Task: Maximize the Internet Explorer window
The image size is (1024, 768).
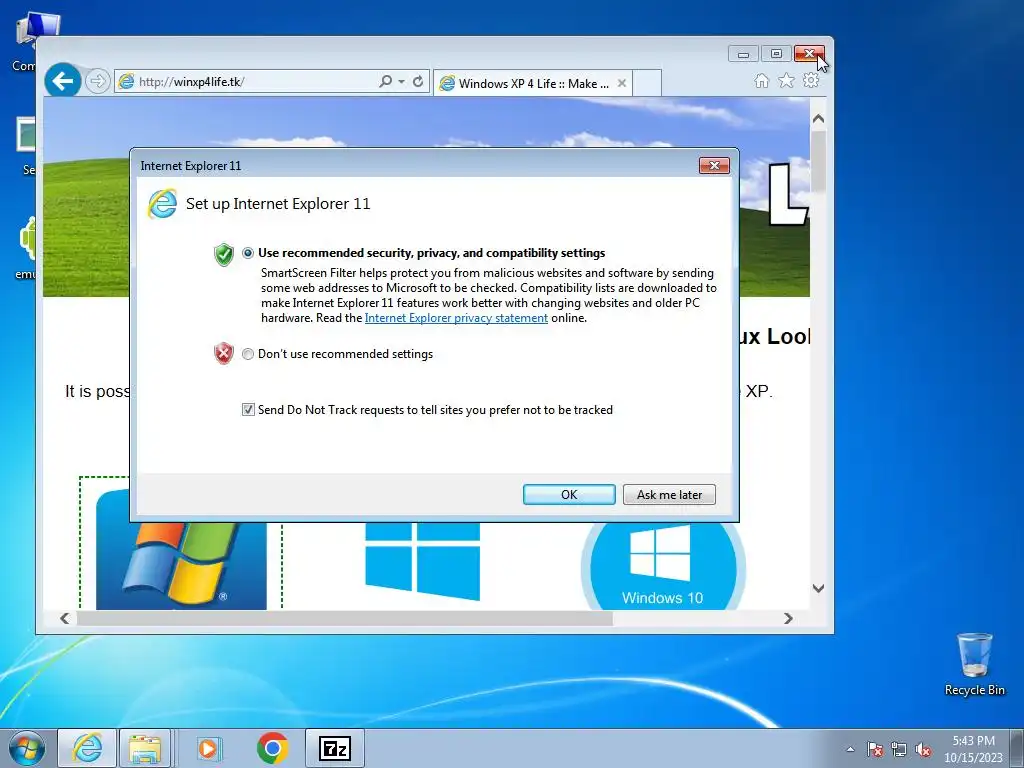Action: pyautogui.click(x=776, y=54)
